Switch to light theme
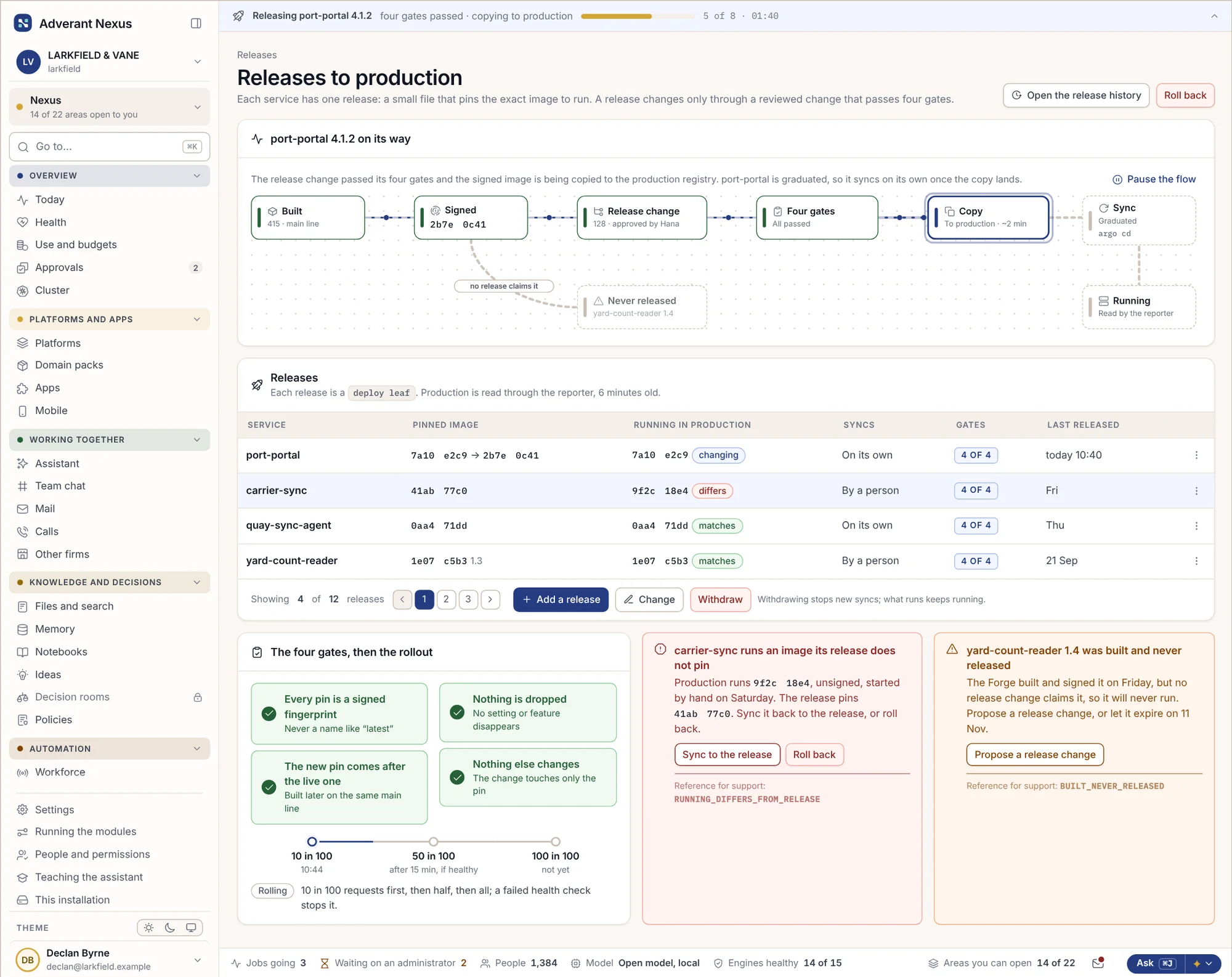 click(x=148, y=928)
